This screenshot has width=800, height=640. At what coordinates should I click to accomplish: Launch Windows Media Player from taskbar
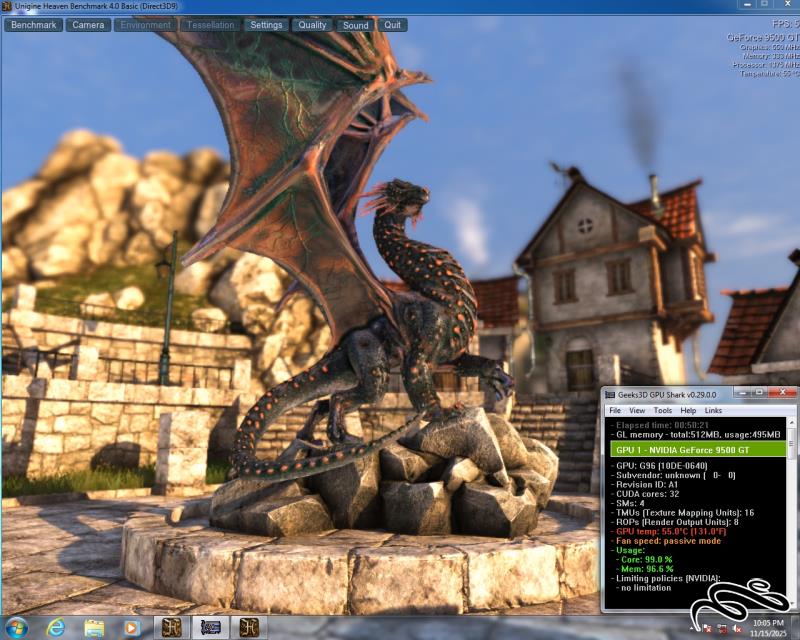pyautogui.click(x=131, y=627)
